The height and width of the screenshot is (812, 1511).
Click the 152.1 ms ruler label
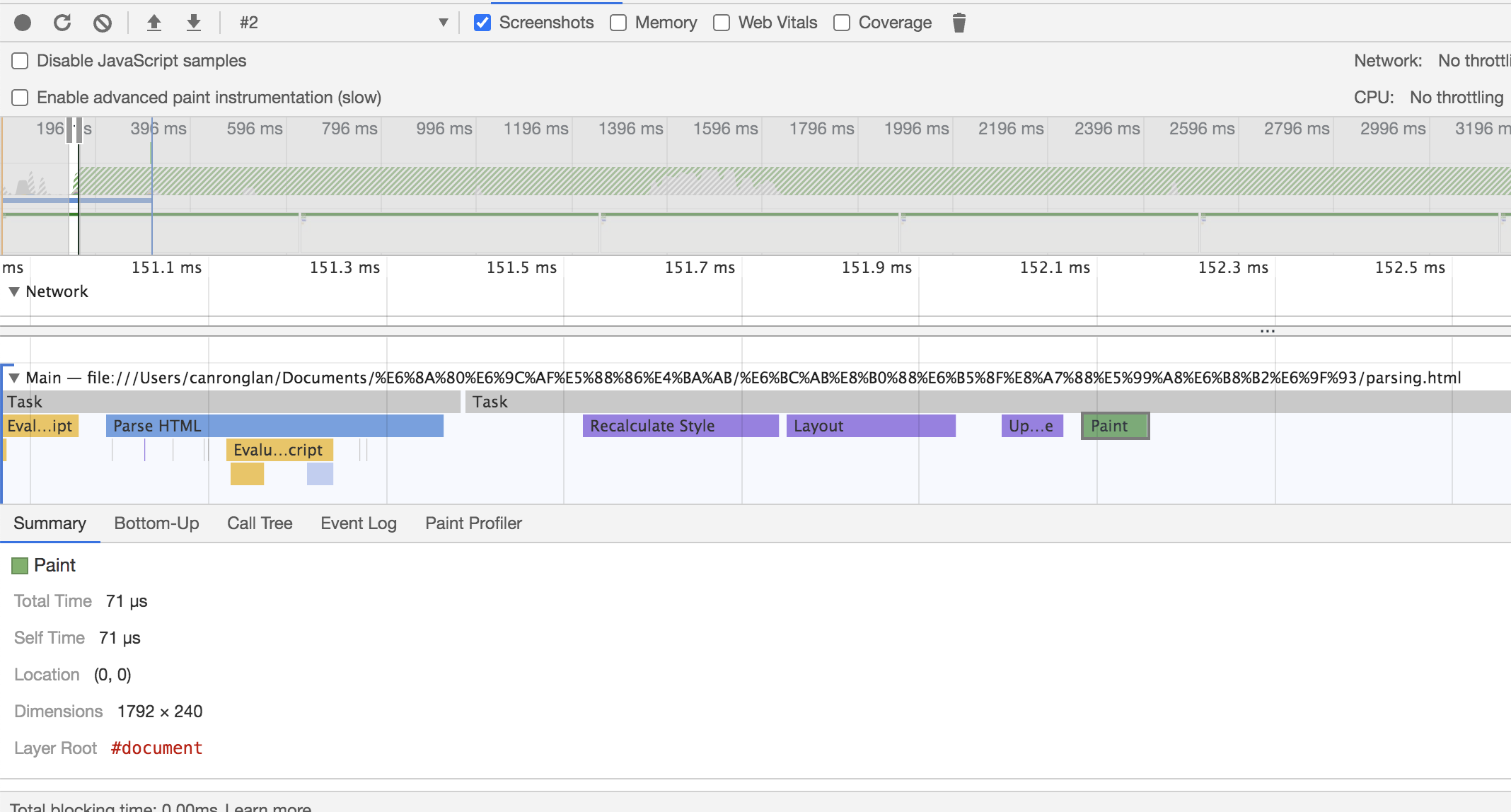pos(1055,267)
